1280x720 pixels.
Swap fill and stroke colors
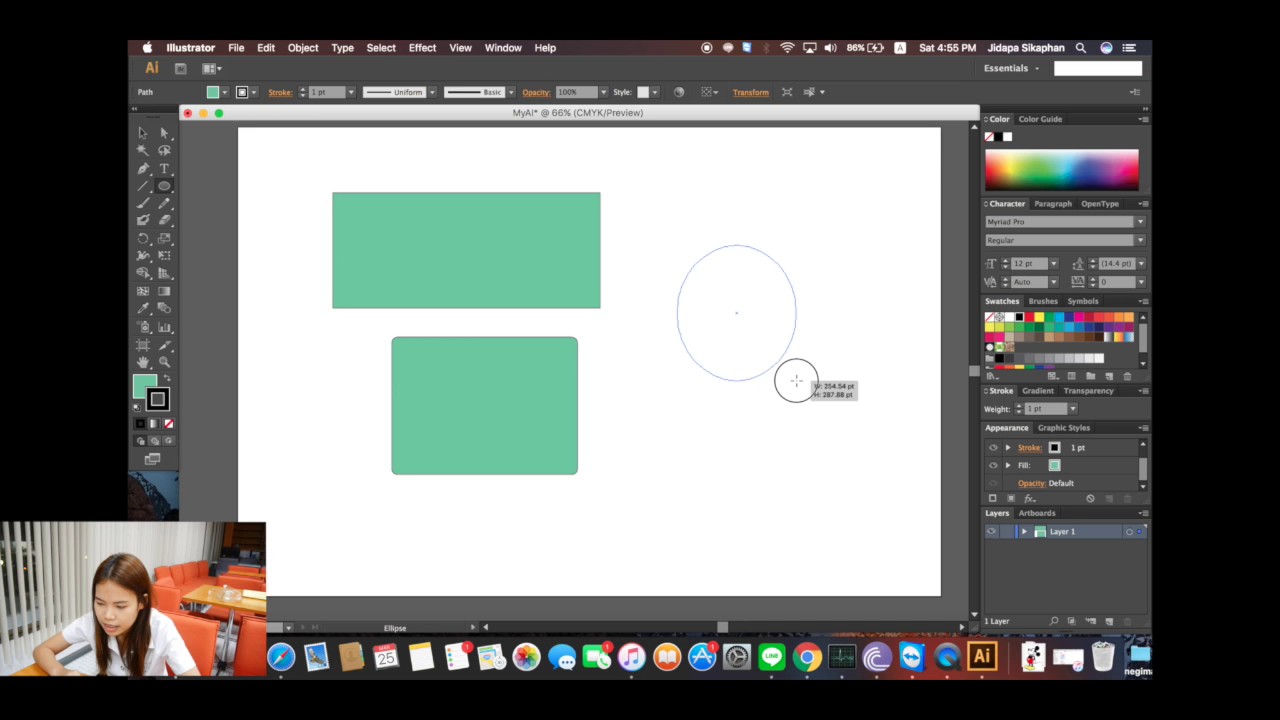pos(167,378)
